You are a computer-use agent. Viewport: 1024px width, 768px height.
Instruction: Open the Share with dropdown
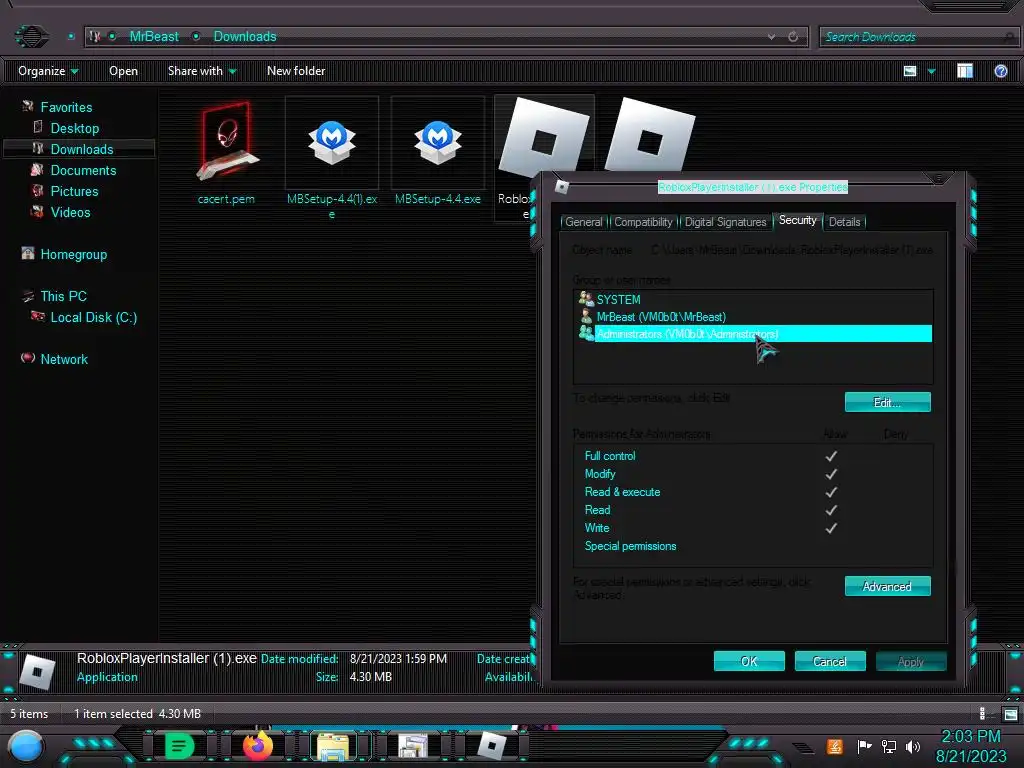pos(202,71)
